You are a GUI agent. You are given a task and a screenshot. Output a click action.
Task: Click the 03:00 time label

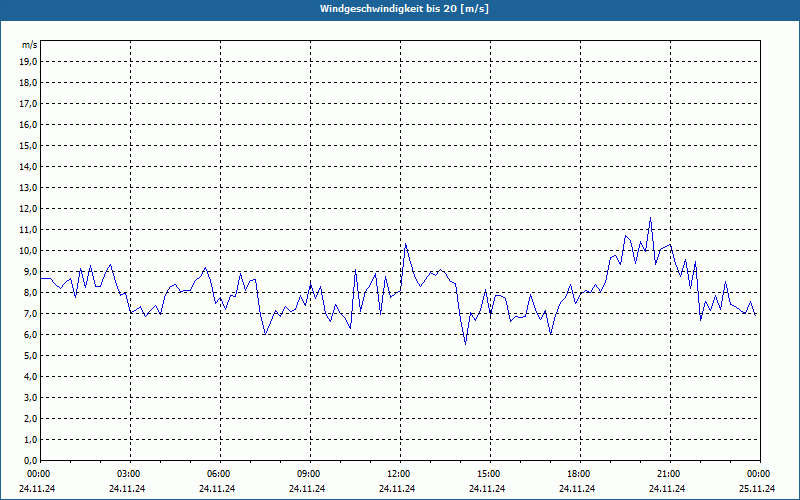pyautogui.click(x=129, y=474)
